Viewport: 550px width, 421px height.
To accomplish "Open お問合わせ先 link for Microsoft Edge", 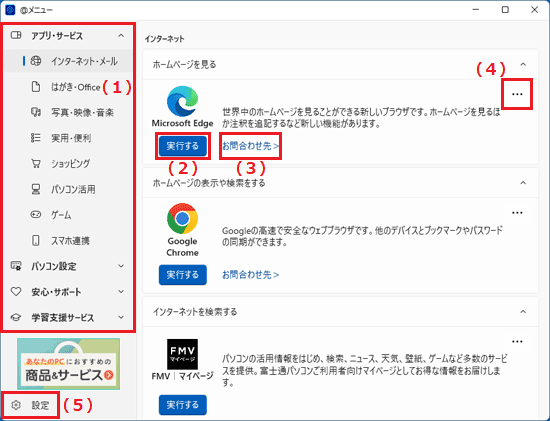I will 250,146.
